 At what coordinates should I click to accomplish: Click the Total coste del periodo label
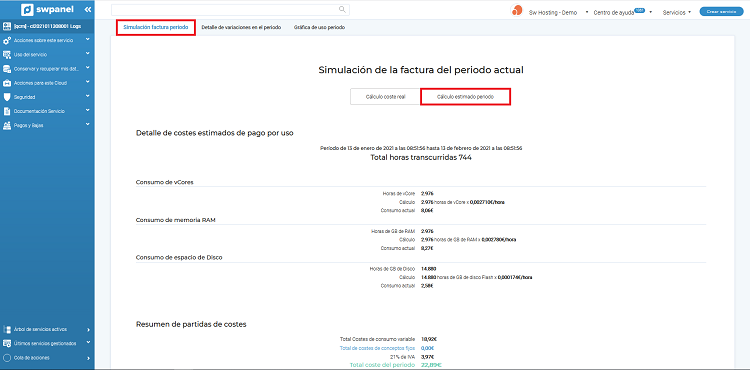(x=383, y=365)
